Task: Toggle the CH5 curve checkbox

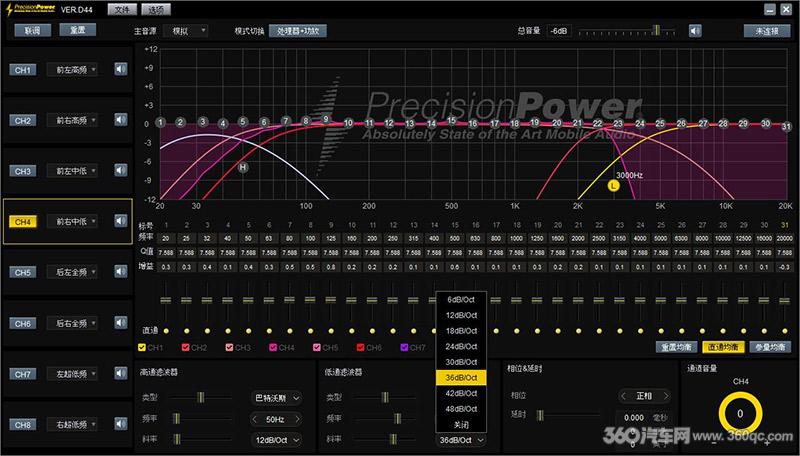Action: (x=317, y=347)
